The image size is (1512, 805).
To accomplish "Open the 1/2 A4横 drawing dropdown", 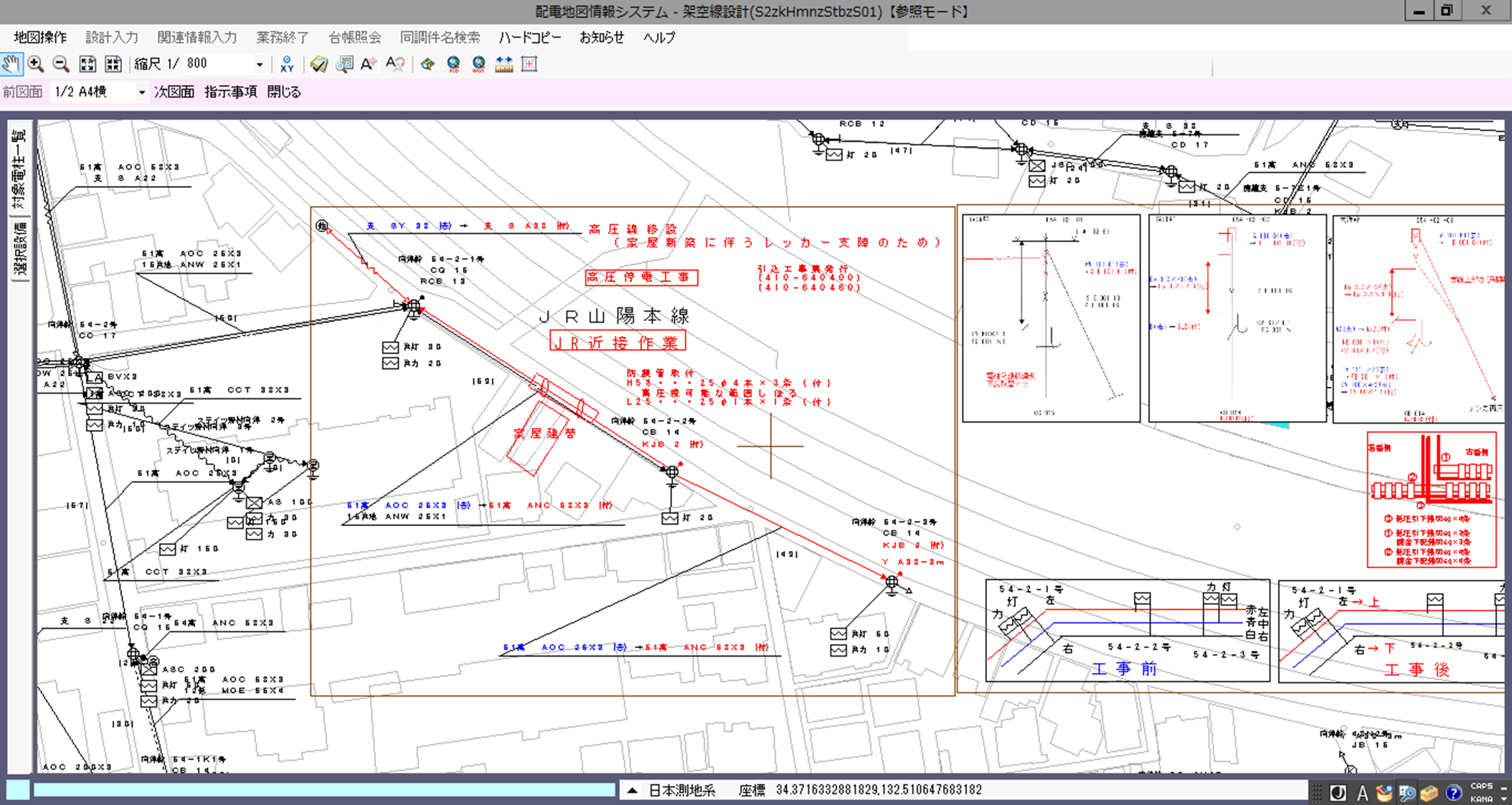I will [142, 92].
